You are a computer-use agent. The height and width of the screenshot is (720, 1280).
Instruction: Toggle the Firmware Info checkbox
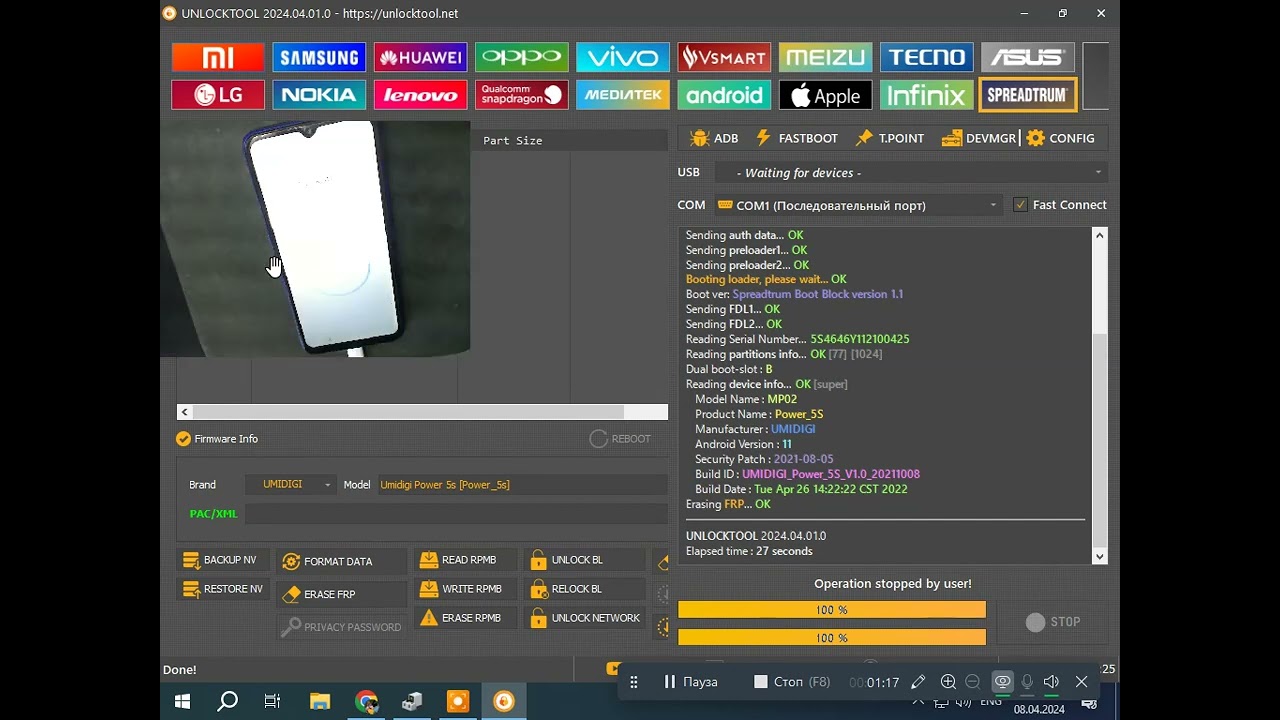(x=184, y=438)
